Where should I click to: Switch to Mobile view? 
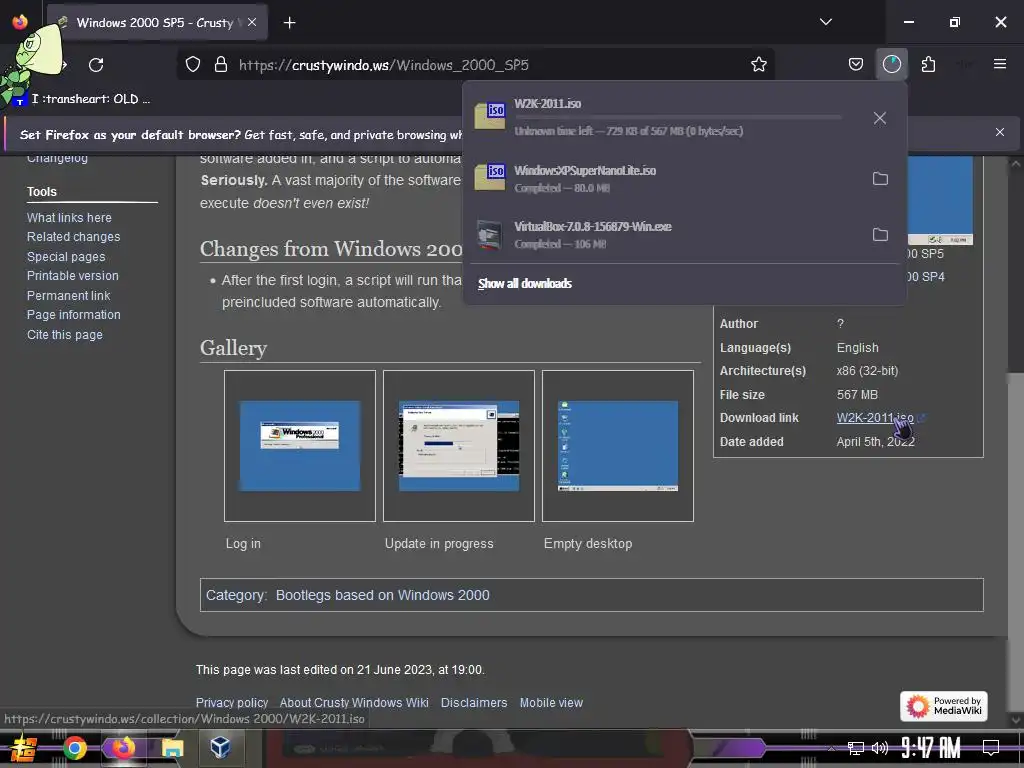click(551, 703)
